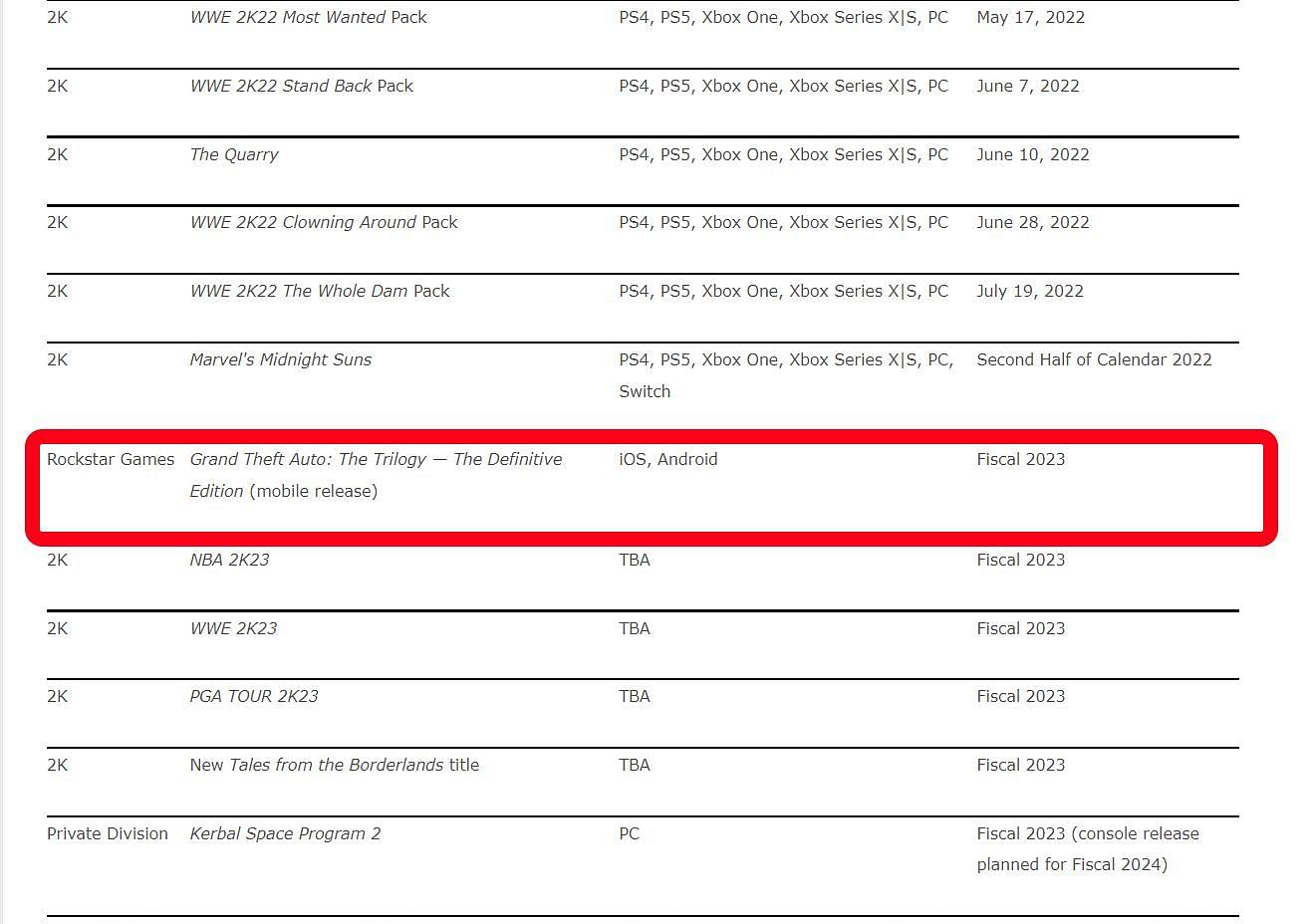Select the Kerbal Space Program 2 title
This screenshot has width=1309, height=924.
point(285,833)
